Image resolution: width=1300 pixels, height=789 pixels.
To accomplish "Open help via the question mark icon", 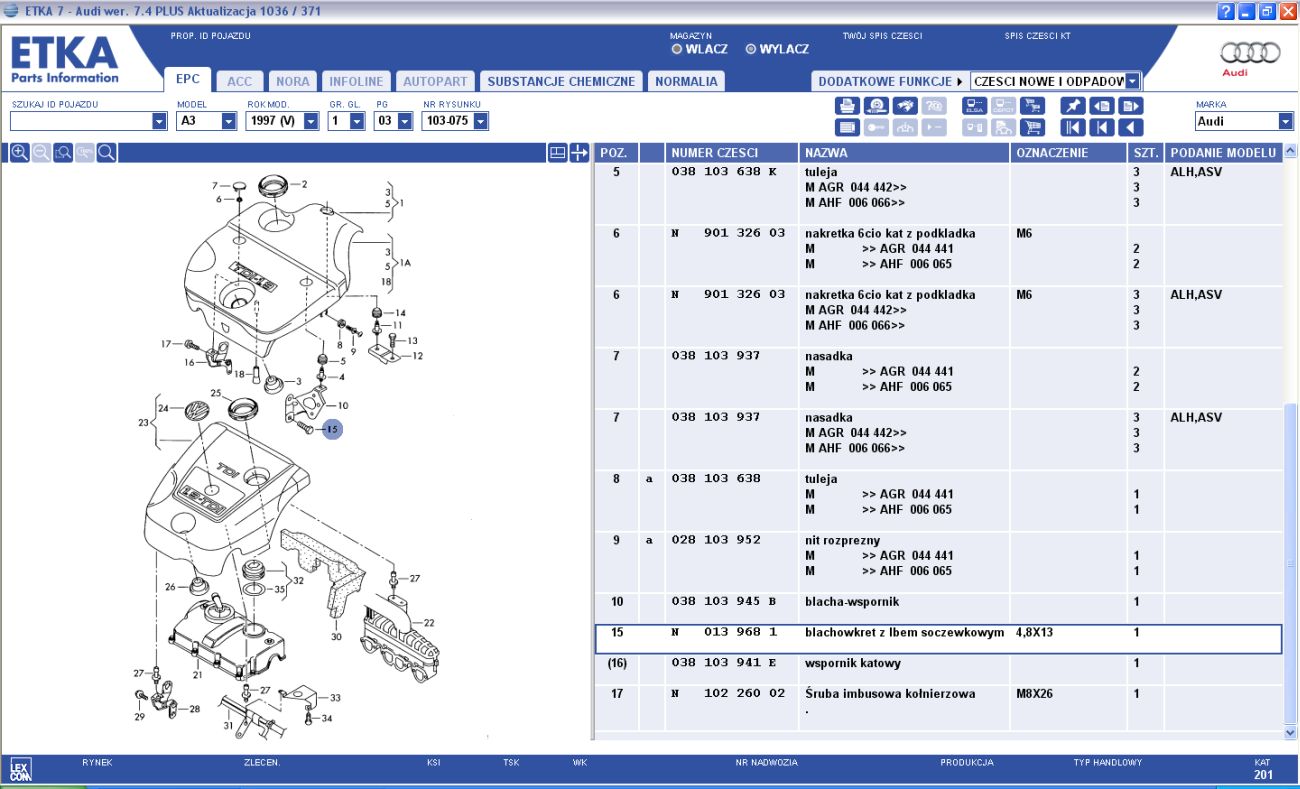I will pos(1226,11).
